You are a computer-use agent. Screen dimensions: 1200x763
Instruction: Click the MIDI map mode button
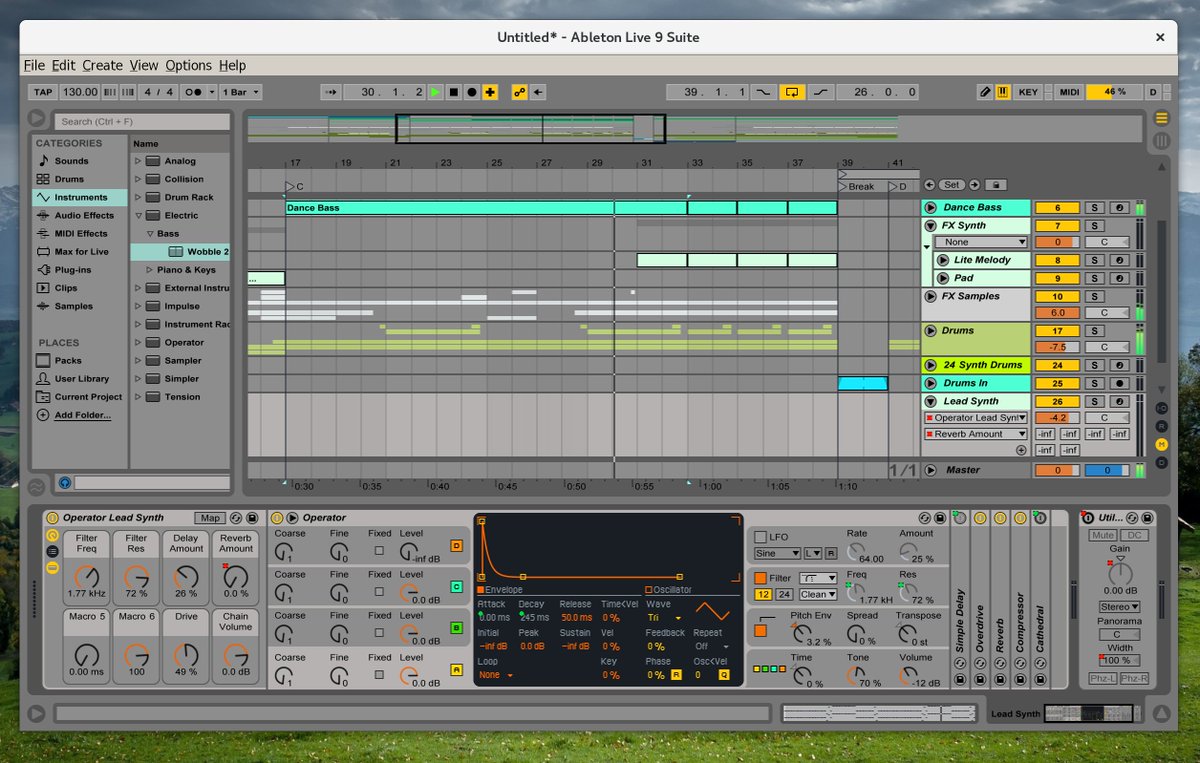(x=1069, y=92)
